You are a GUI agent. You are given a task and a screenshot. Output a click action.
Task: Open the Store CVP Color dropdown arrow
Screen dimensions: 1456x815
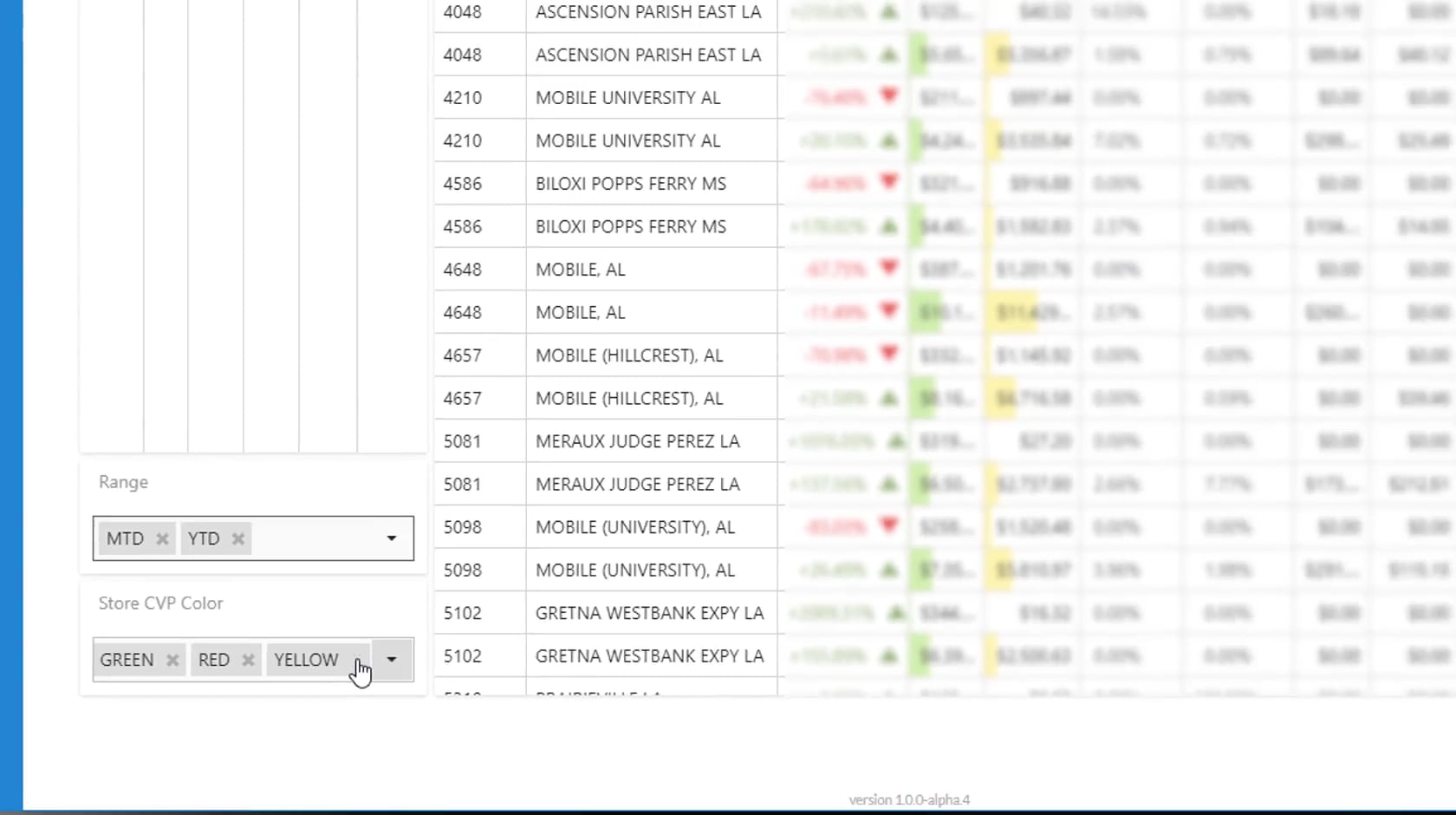(x=392, y=660)
